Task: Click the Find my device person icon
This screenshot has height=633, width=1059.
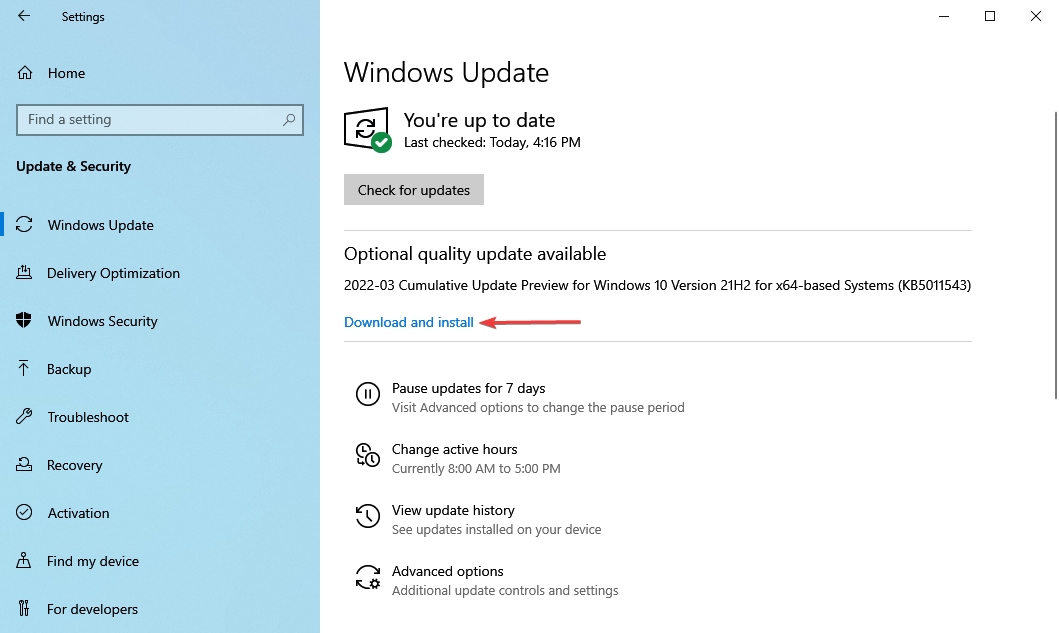Action: coord(24,560)
